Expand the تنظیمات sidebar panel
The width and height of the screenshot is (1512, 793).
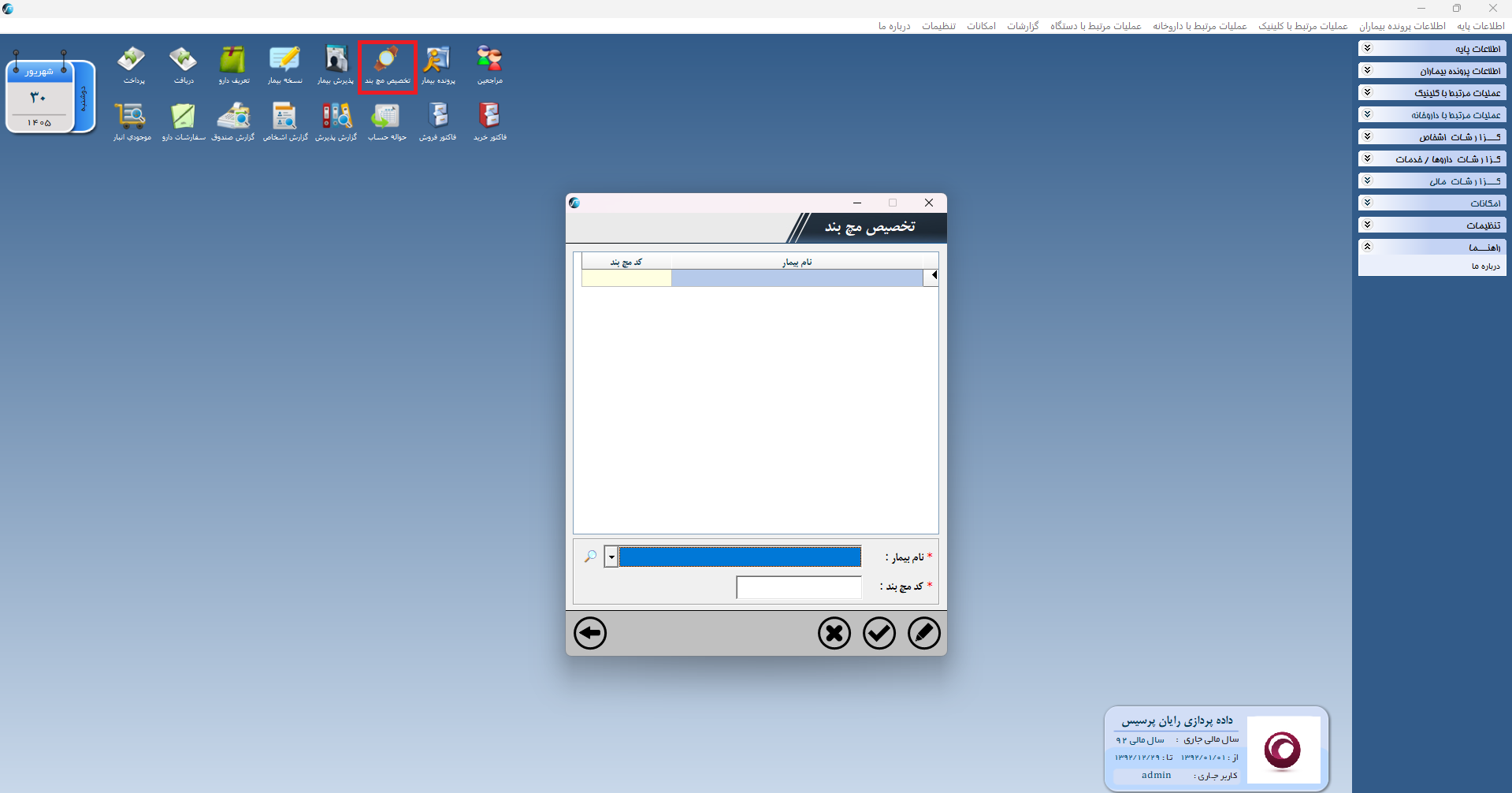pos(1432,225)
